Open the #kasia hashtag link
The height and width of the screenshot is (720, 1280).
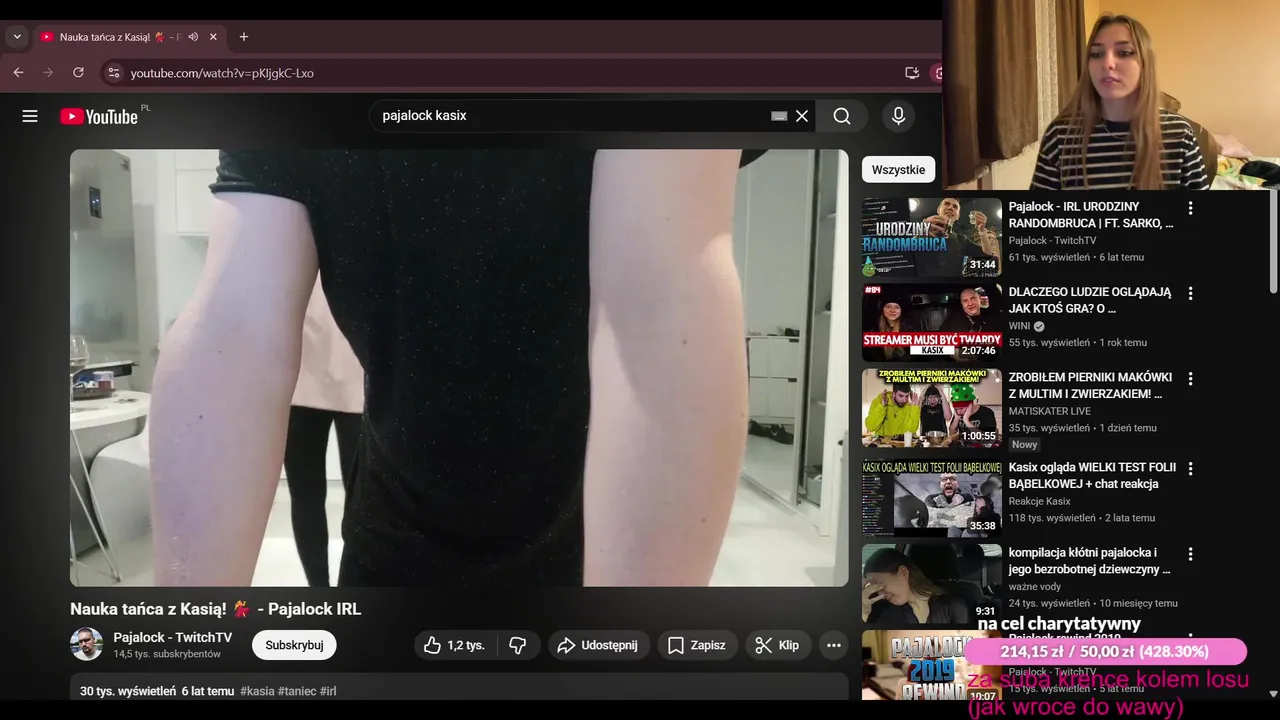click(257, 691)
